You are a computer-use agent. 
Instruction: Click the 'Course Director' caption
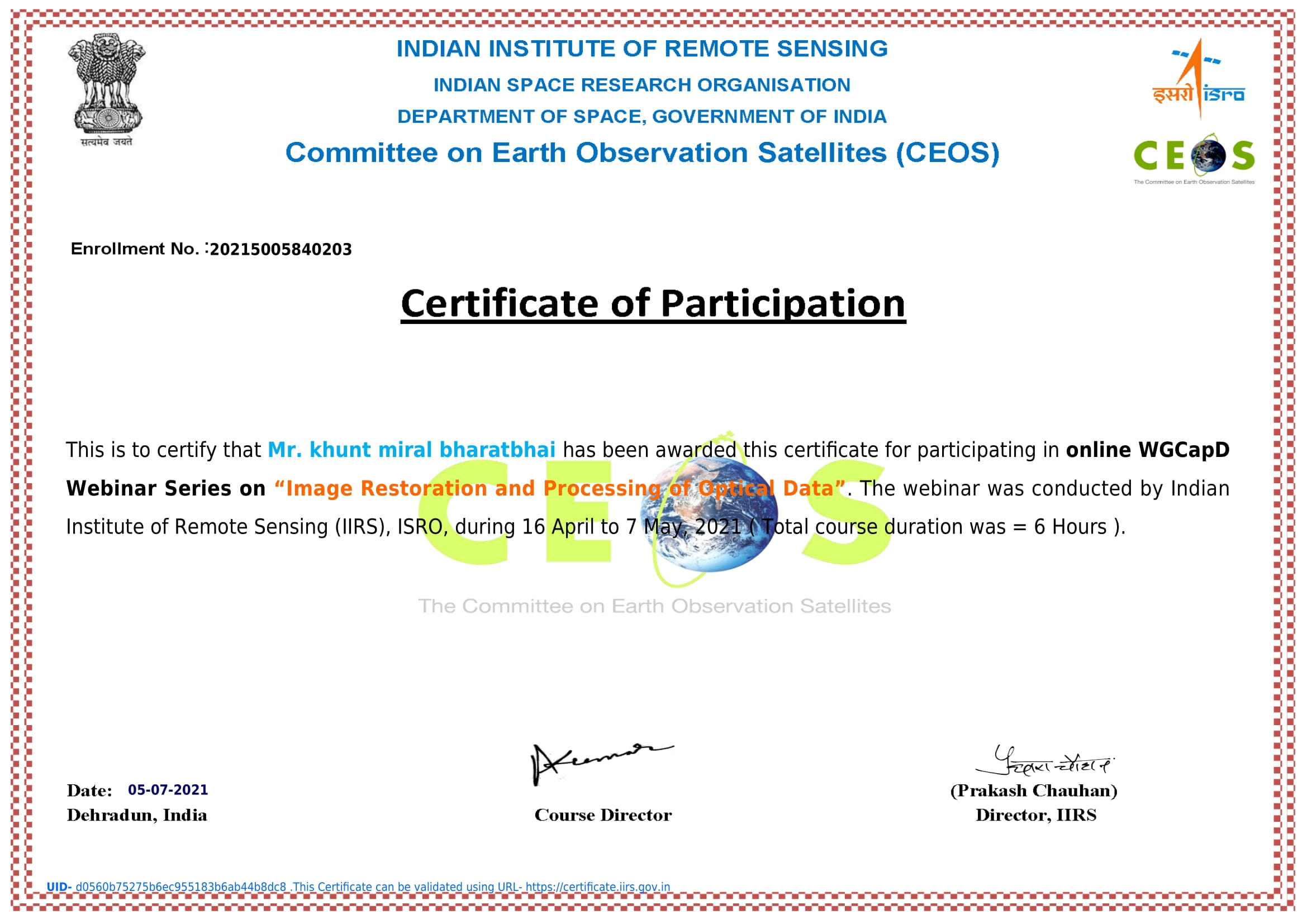coord(603,815)
